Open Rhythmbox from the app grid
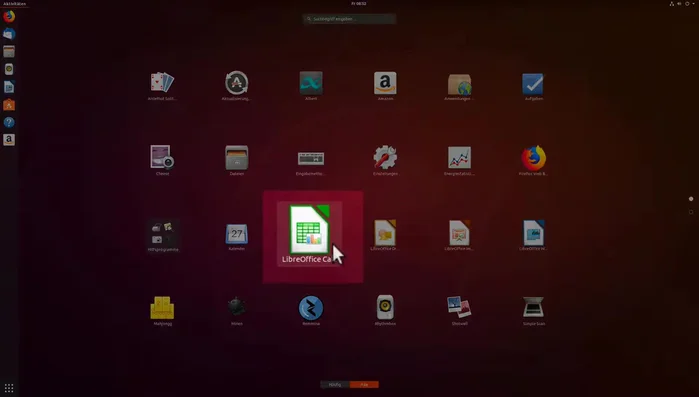Viewport: 699px width, 397px height. pos(385,311)
